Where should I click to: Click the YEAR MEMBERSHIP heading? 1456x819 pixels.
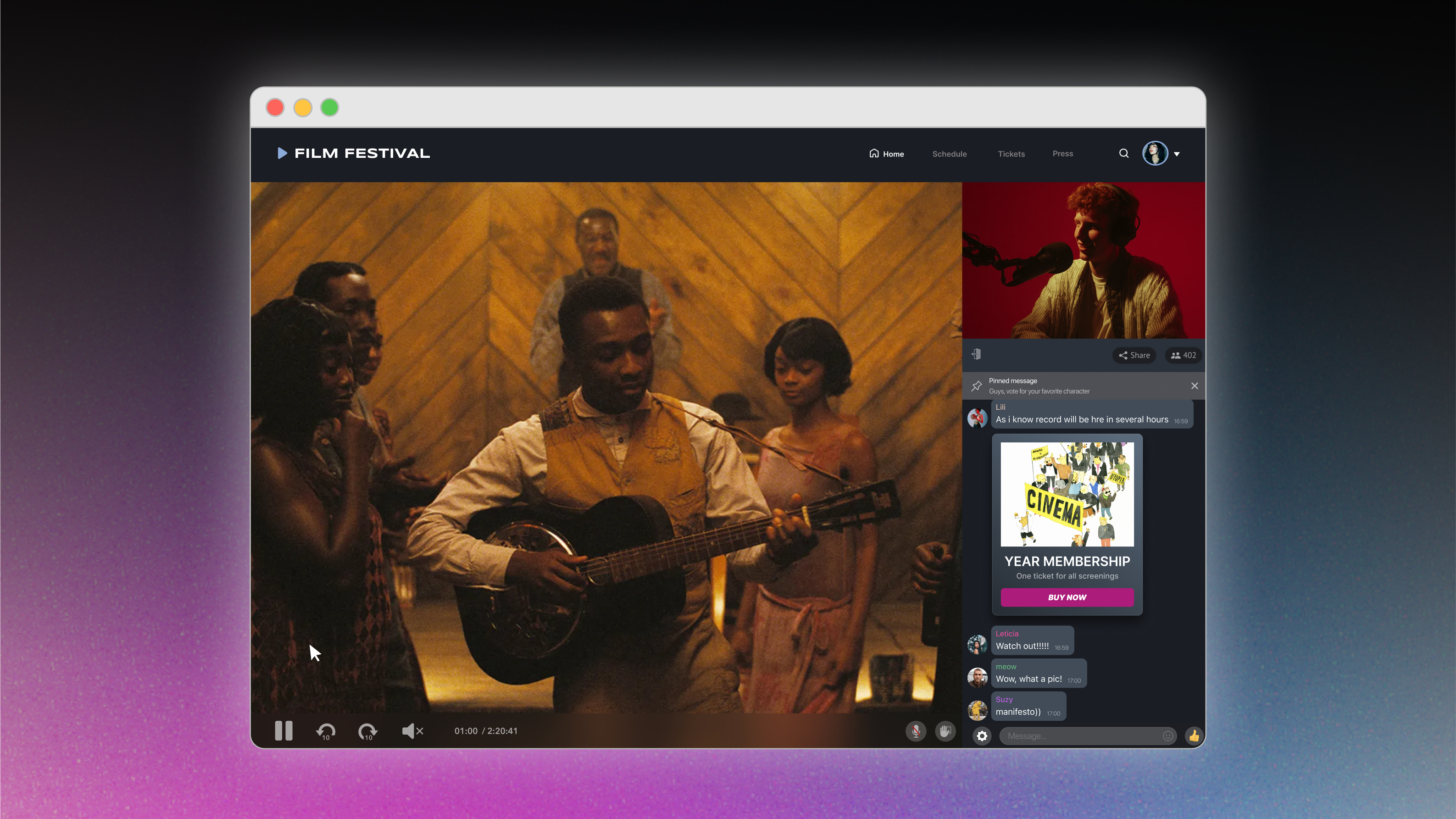coord(1067,561)
